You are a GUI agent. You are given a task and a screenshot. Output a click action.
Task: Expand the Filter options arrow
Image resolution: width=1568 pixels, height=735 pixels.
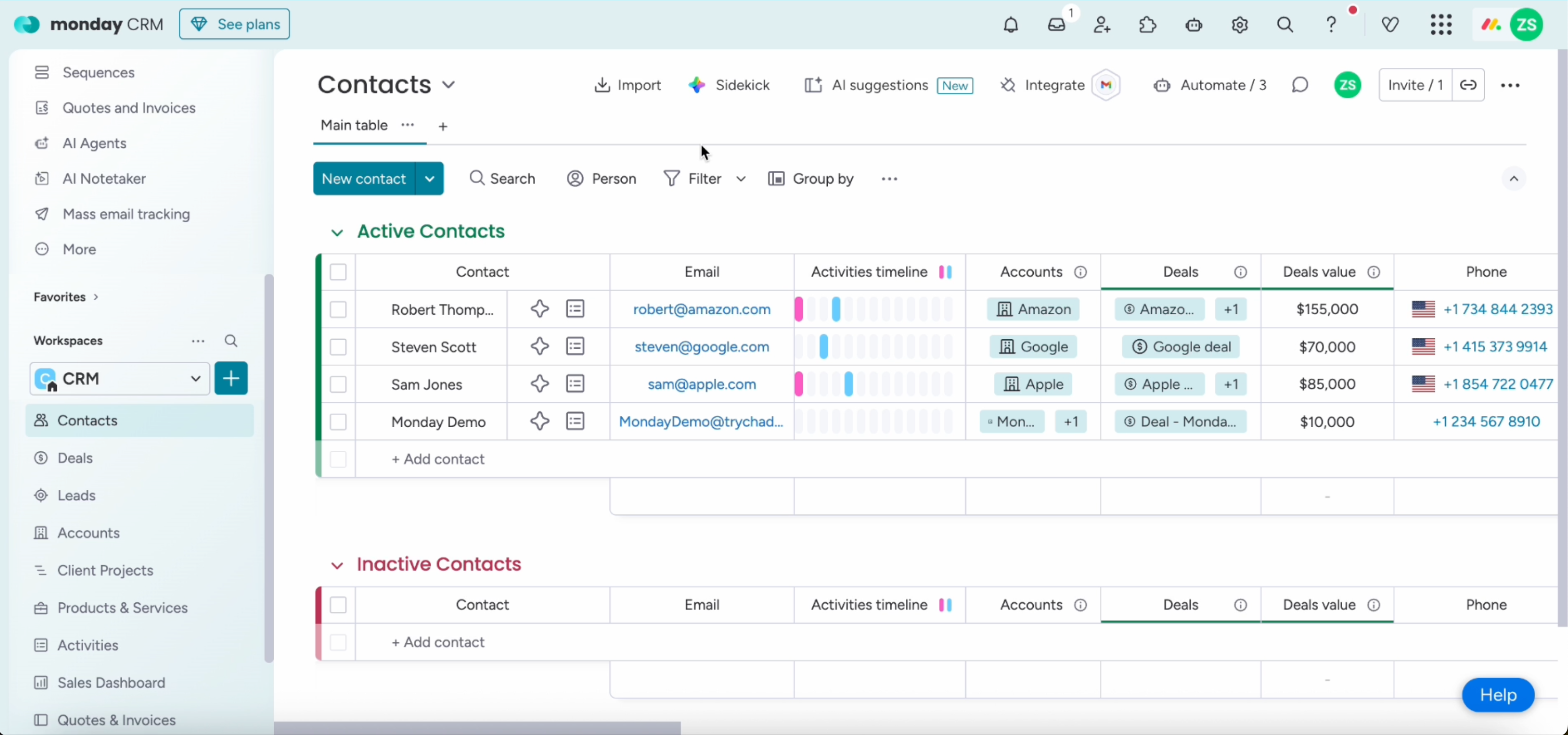pyautogui.click(x=741, y=179)
